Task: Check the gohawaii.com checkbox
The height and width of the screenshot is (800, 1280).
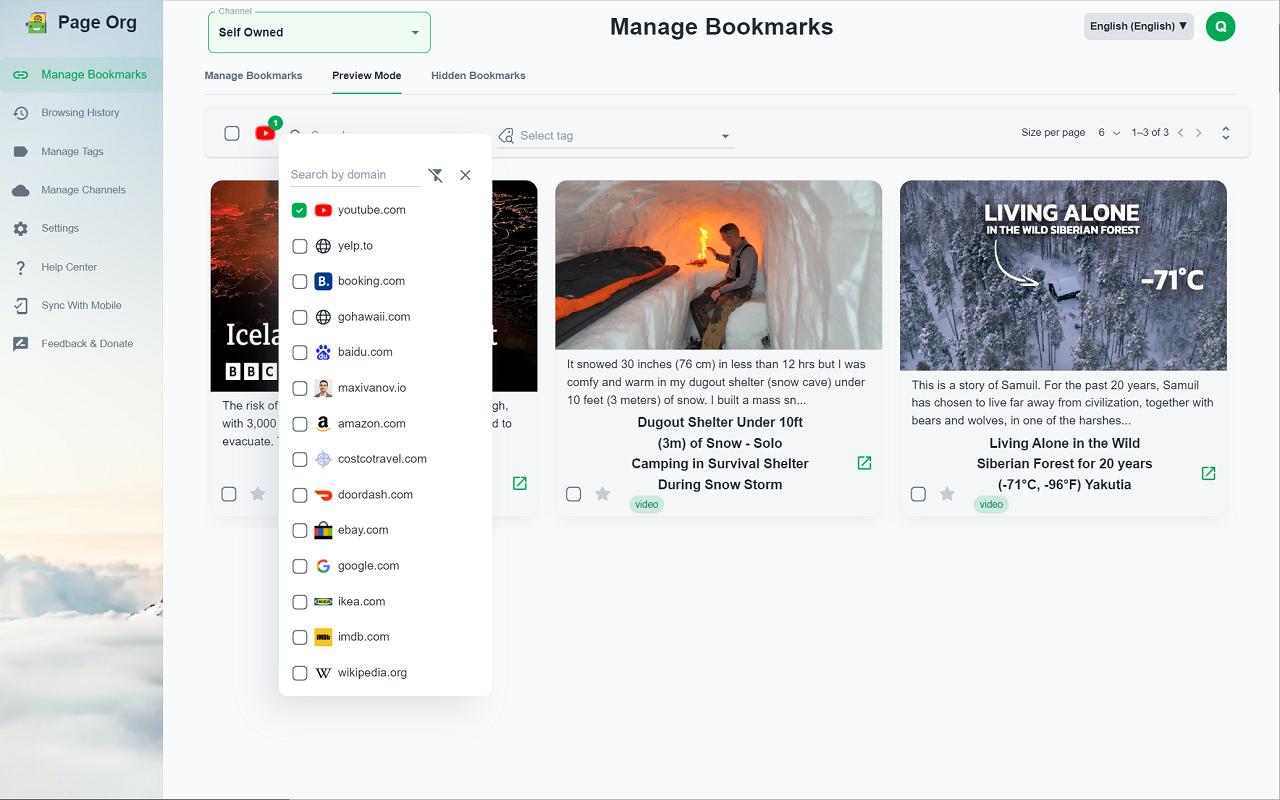Action: [299, 317]
